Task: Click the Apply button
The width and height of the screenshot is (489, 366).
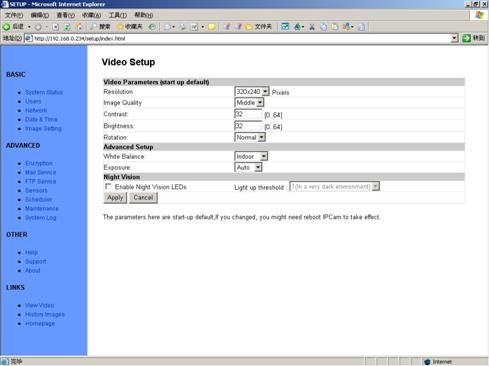Action: [x=115, y=198]
